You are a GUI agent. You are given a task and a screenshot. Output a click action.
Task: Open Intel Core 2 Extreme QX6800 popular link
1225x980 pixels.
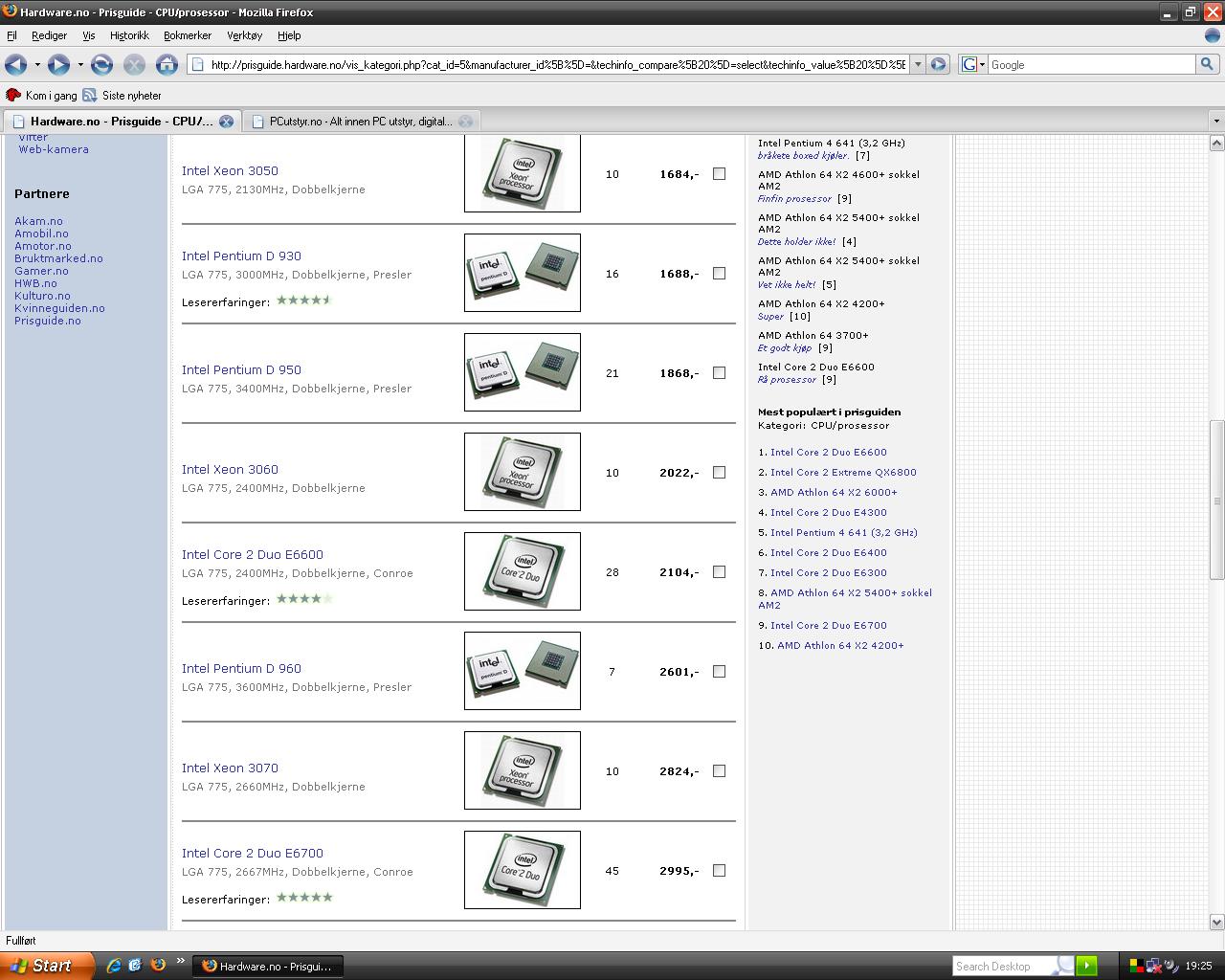click(x=843, y=472)
